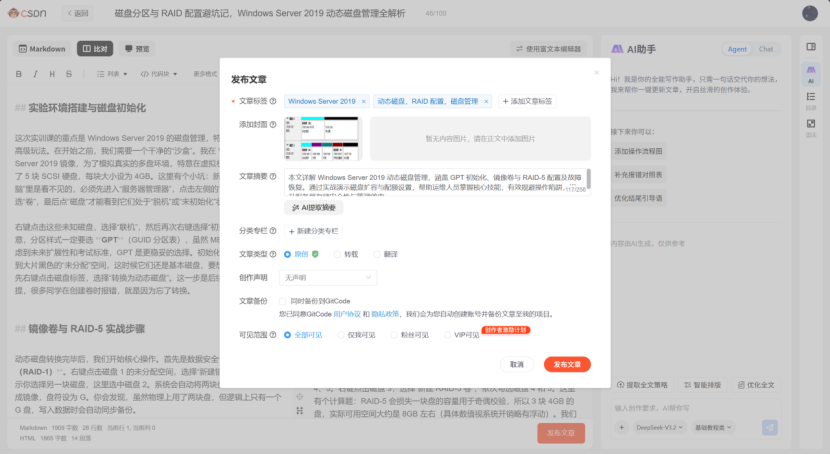This screenshot has width=830, height=455.
Task: Switch to 预览 preview mode
Action: point(137,49)
